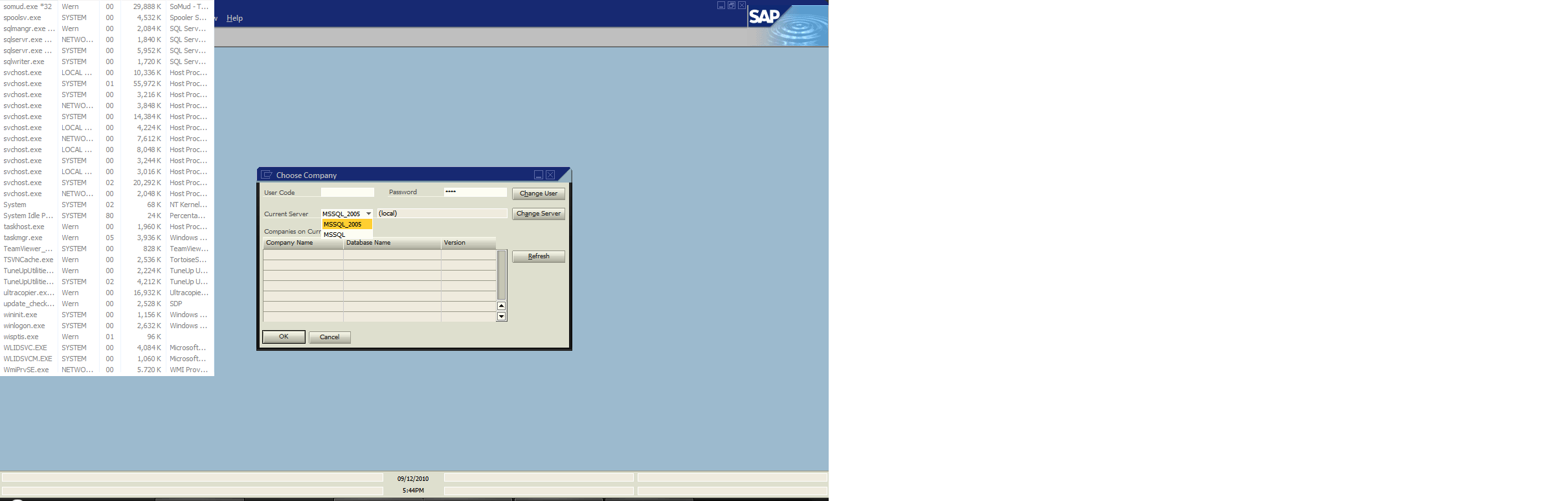This screenshot has height=501, width=1568.
Task: Click the company list scrollbar track
Action: (x=502, y=275)
